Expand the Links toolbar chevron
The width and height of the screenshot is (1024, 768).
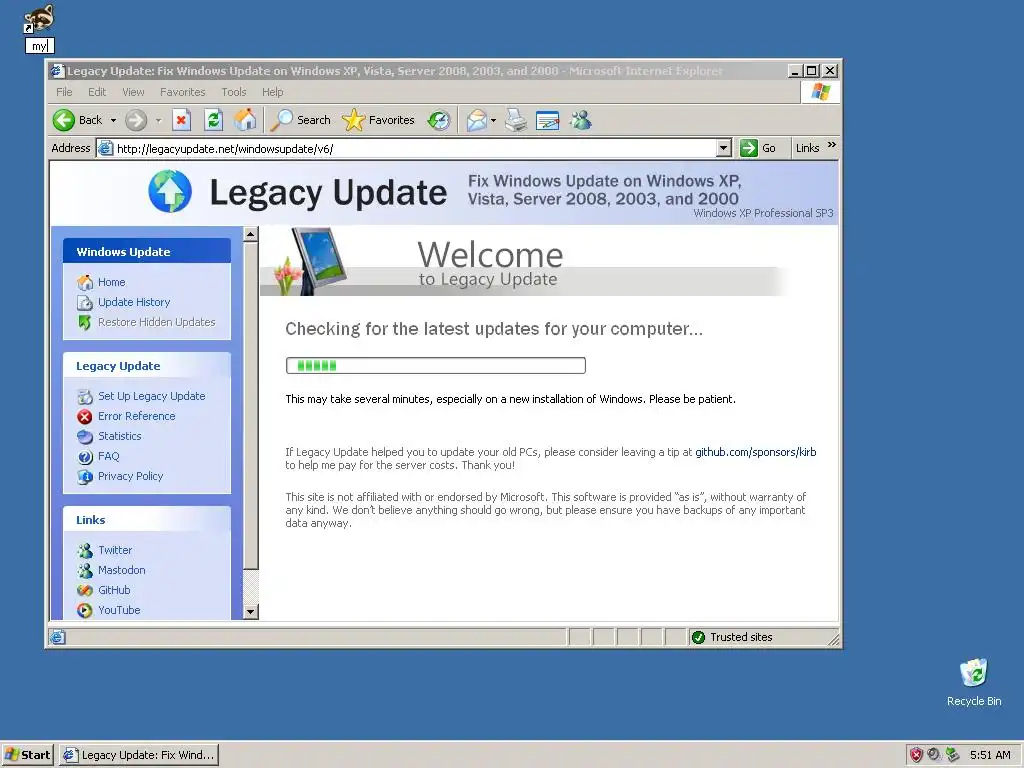coord(831,145)
